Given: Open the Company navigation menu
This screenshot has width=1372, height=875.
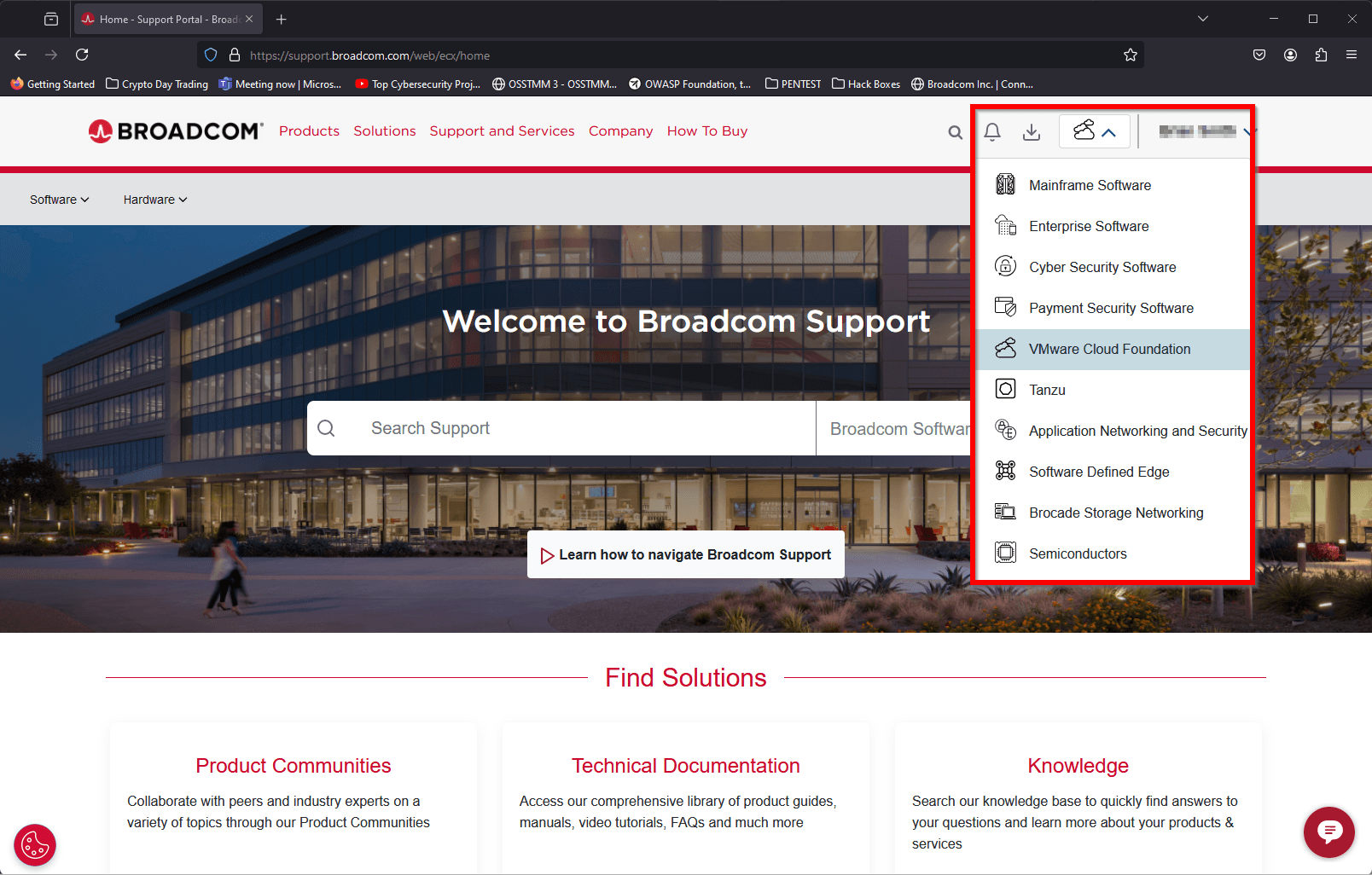Looking at the screenshot, I should click(620, 131).
